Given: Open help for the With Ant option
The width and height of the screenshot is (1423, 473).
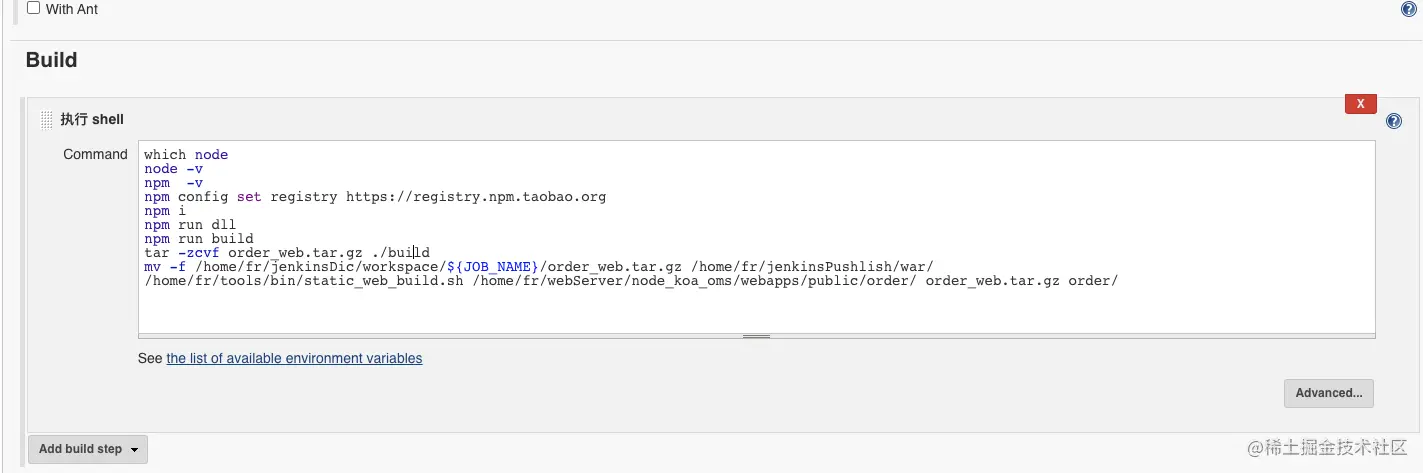Looking at the screenshot, I should pos(1408,9).
